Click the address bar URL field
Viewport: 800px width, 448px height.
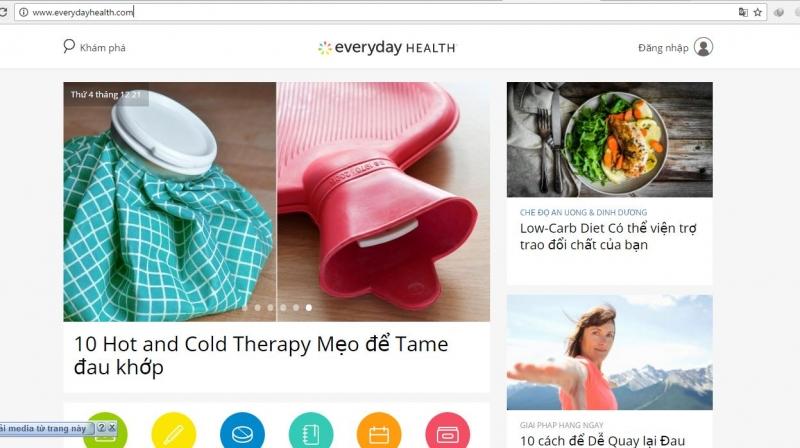tap(378, 12)
